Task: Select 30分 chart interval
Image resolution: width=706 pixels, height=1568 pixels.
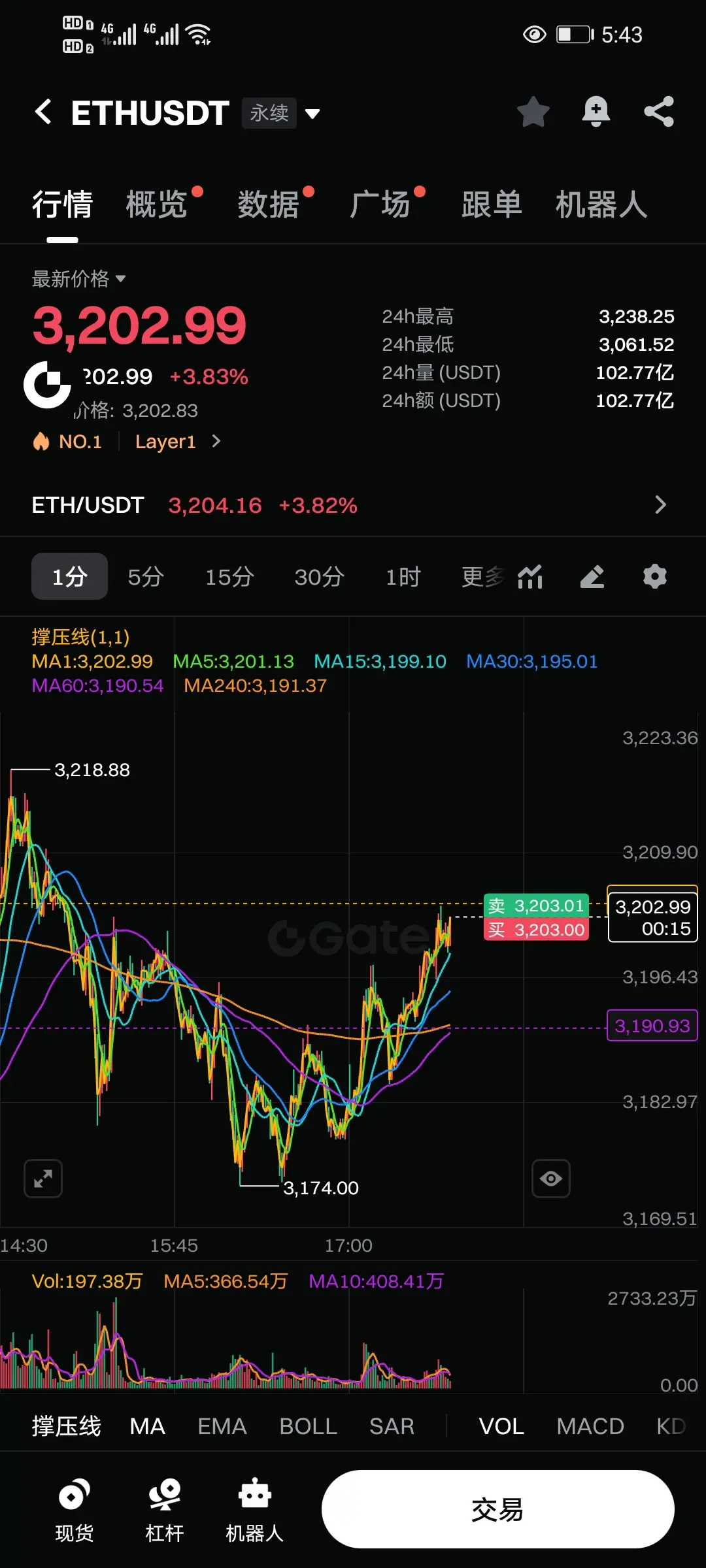Action: click(319, 577)
